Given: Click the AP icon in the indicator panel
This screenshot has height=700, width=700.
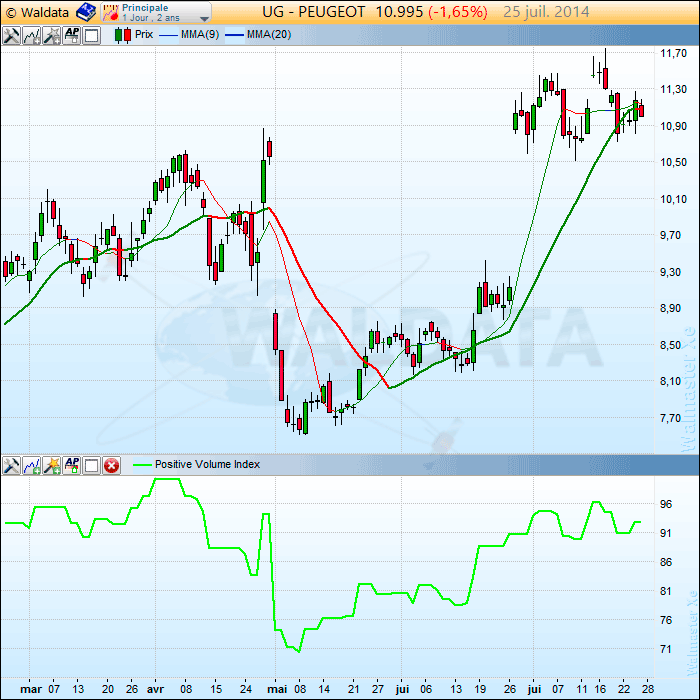Looking at the screenshot, I should 72,466.
